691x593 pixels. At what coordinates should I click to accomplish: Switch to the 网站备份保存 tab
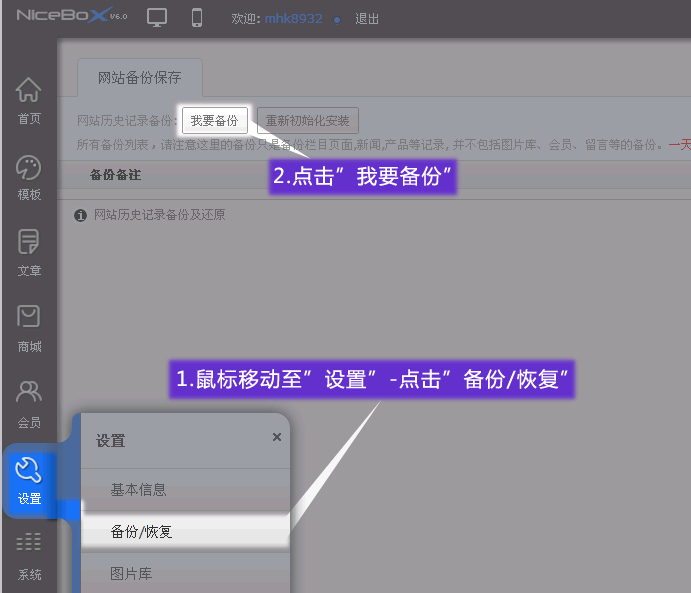tap(139, 77)
